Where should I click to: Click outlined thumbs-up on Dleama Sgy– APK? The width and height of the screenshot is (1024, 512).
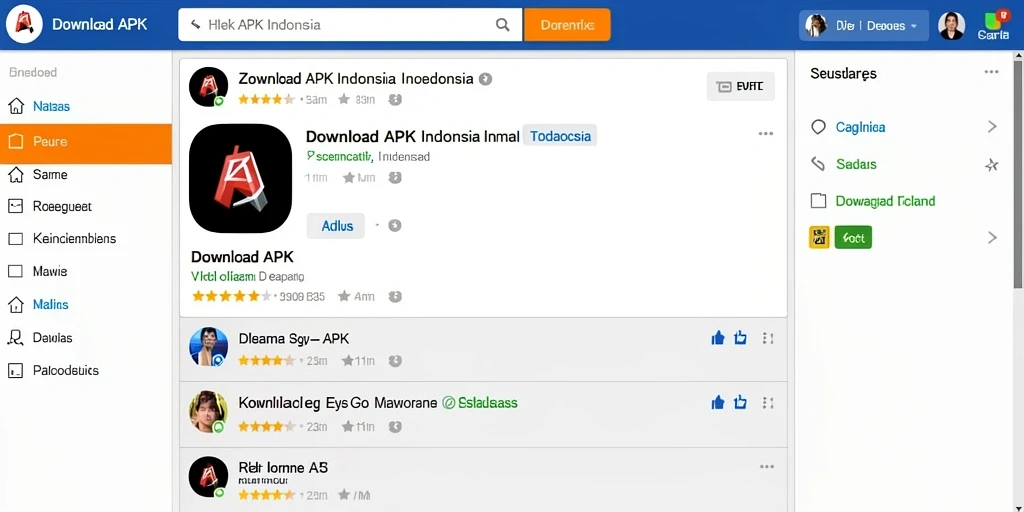tap(740, 338)
